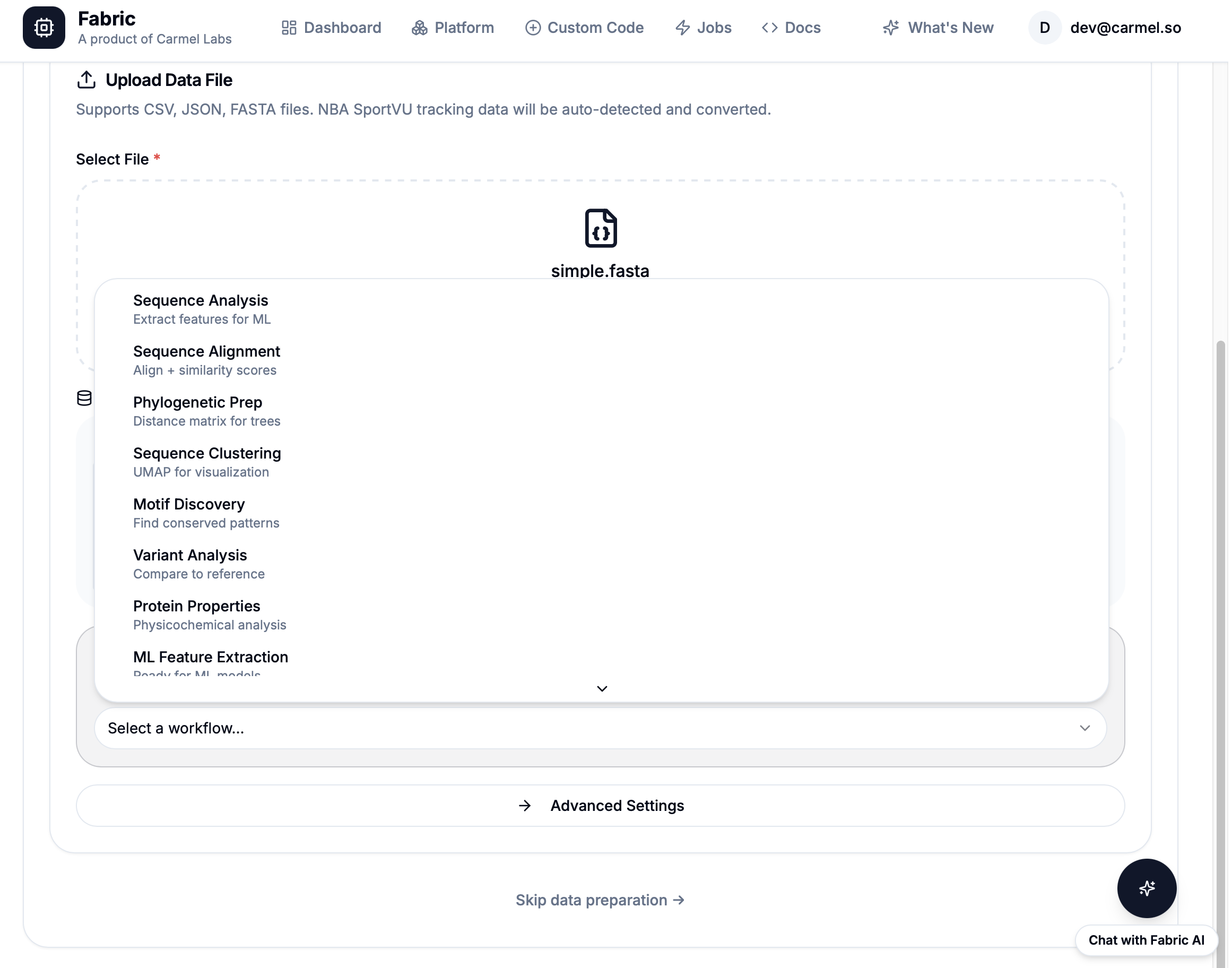
Task: Click 'Align + similarity scores' description
Action: [205, 370]
